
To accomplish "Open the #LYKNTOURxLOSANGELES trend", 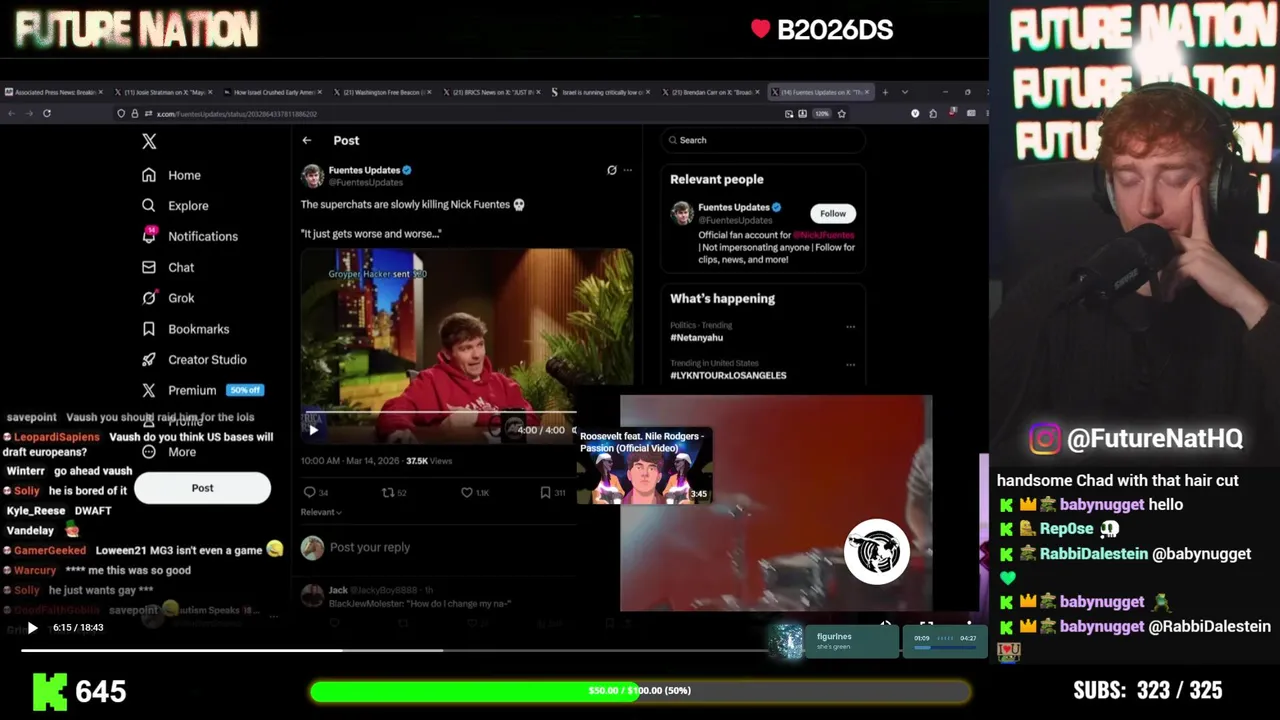I will [728, 375].
